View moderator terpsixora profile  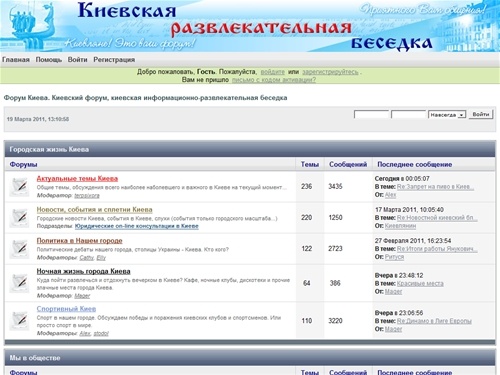click(87, 195)
